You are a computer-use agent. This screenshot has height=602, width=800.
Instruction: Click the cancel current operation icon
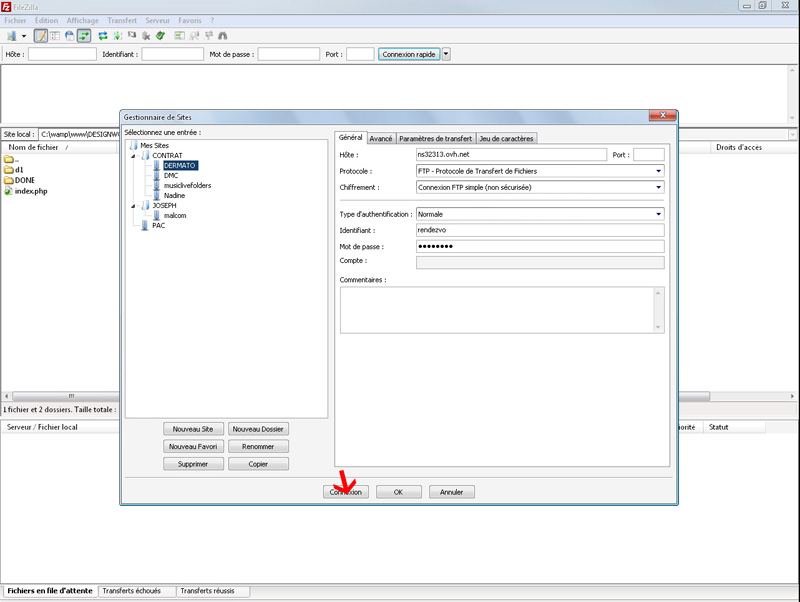tap(132, 36)
